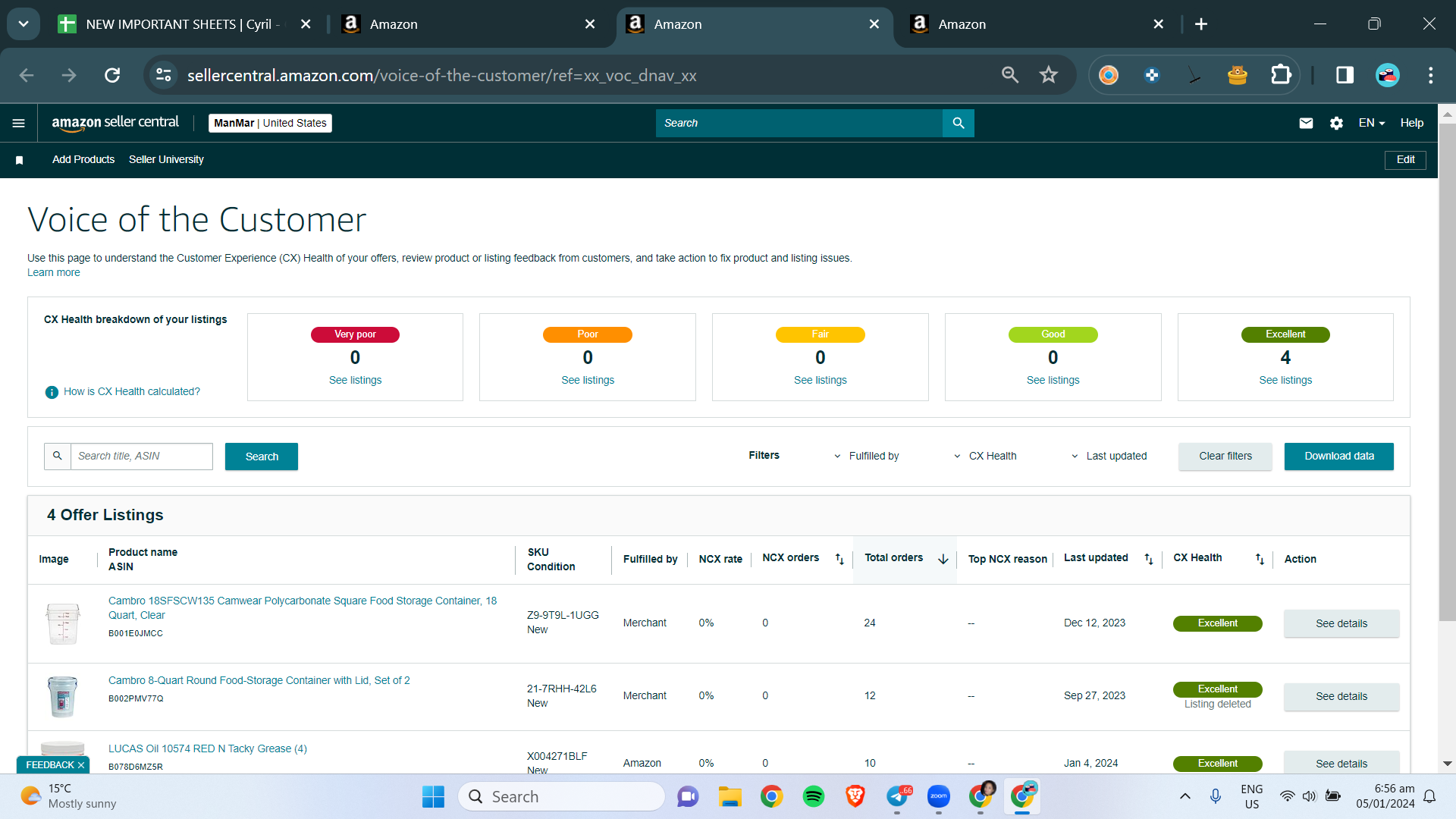Bookmark this page with the star icon

pos(1049,75)
